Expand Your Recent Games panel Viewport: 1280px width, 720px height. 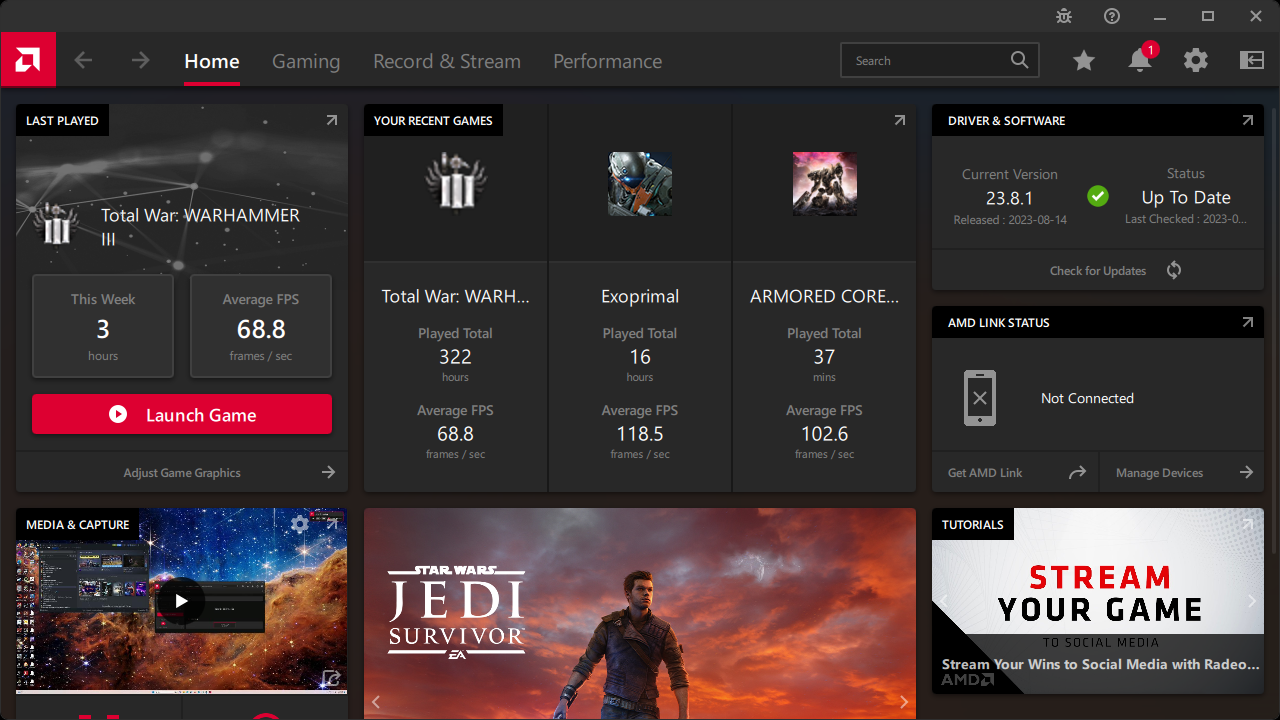900,120
